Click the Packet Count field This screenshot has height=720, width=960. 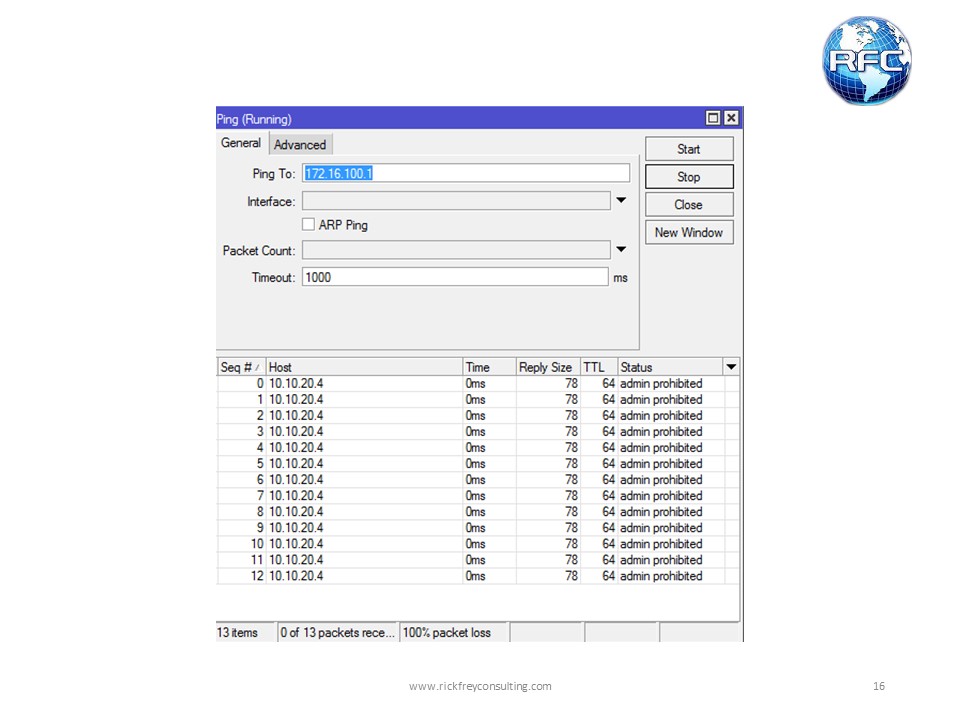(456, 250)
